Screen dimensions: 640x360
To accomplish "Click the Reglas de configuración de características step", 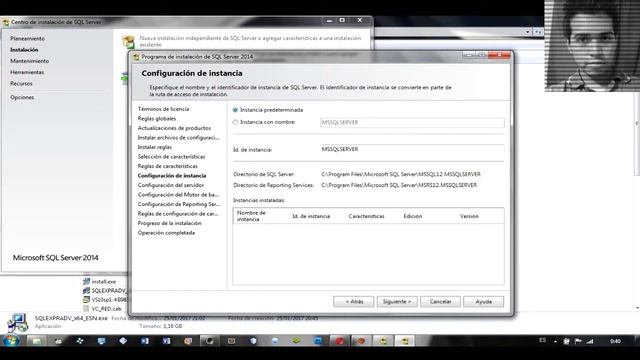I will pyautogui.click(x=178, y=214).
